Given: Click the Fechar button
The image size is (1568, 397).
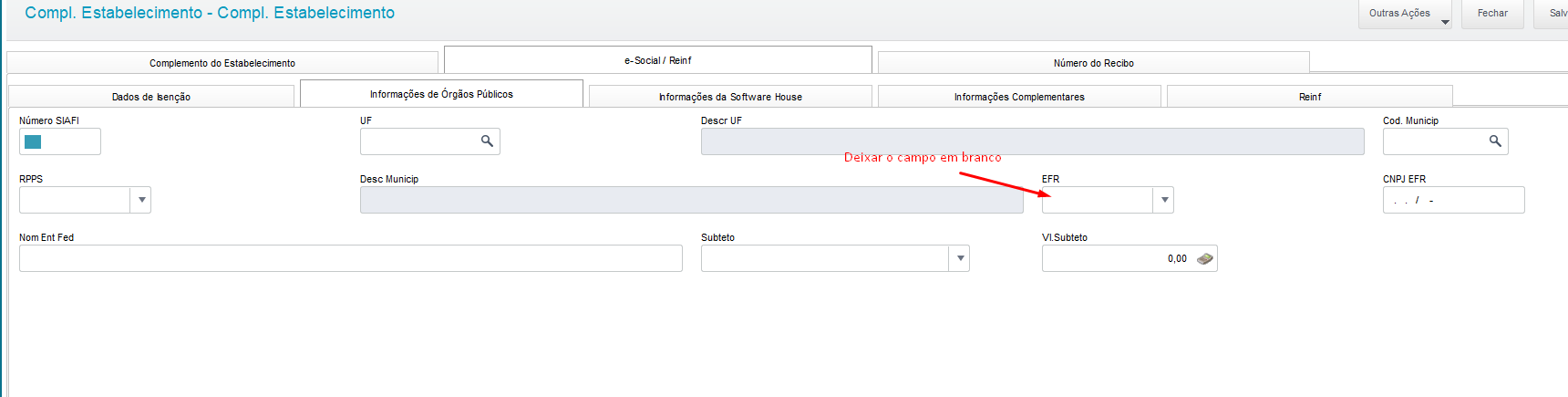Looking at the screenshot, I should tap(1492, 14).
